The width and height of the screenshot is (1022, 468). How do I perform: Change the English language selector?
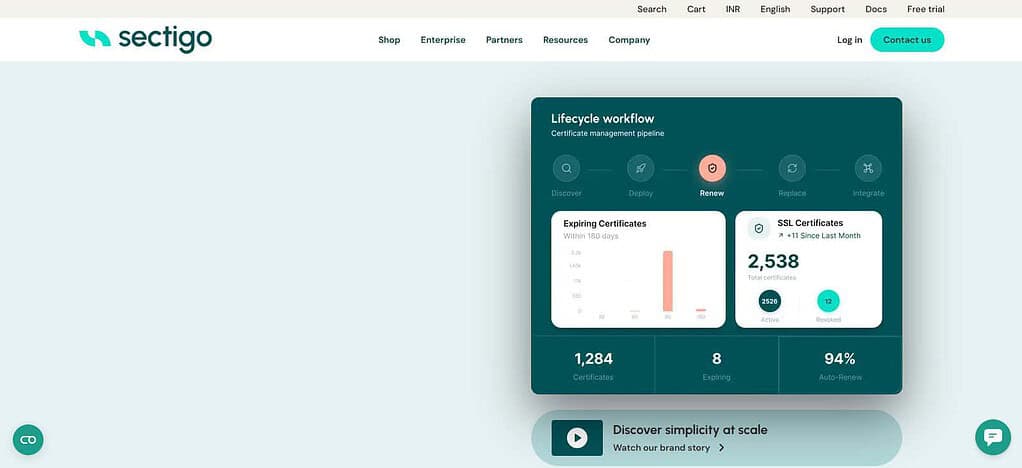click(775, 9)
